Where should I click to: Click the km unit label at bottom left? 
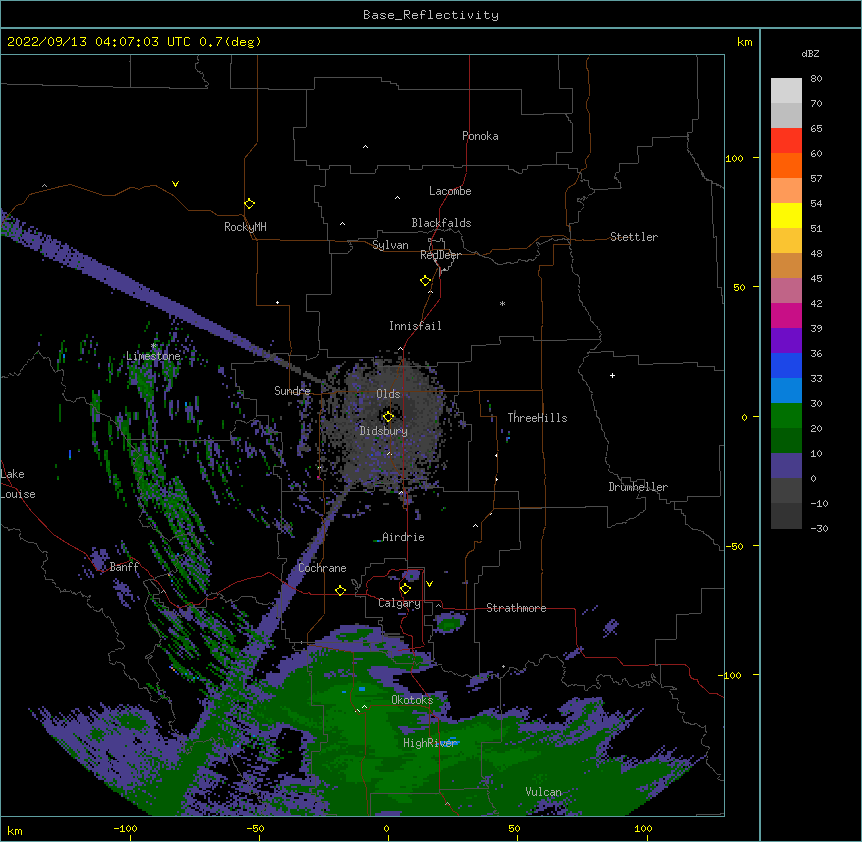(15, 830)
